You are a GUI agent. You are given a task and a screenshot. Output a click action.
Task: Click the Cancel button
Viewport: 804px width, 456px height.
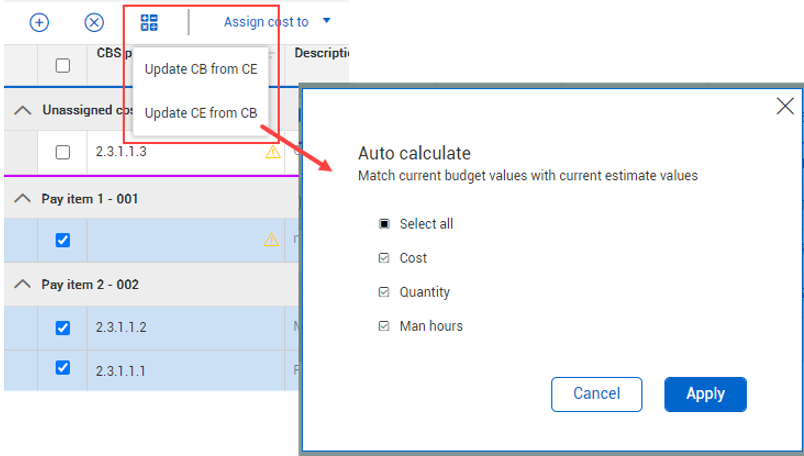click(596, 394)
